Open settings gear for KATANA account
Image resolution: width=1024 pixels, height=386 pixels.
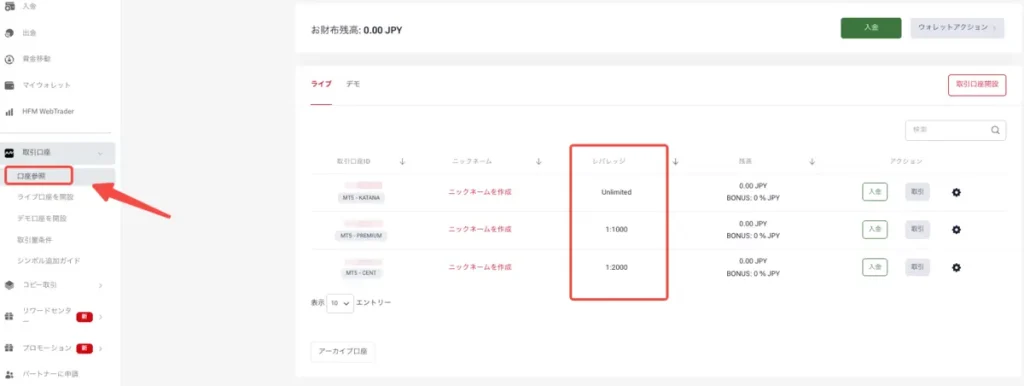[956, 192]
